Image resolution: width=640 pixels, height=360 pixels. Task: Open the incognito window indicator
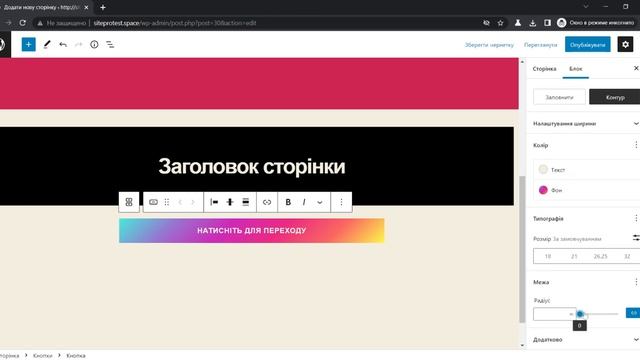click(x=596, y=23)
